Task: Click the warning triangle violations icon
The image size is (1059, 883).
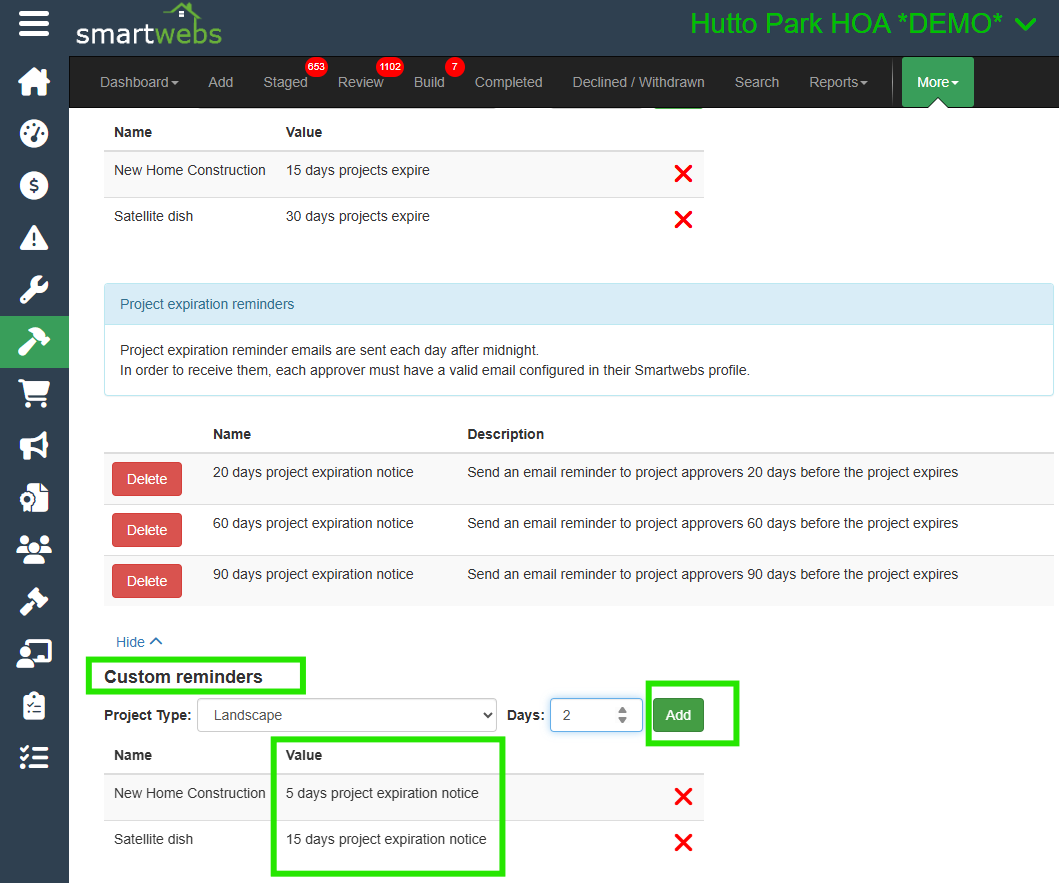Action: pyautogui.click(x=34, y=237)
